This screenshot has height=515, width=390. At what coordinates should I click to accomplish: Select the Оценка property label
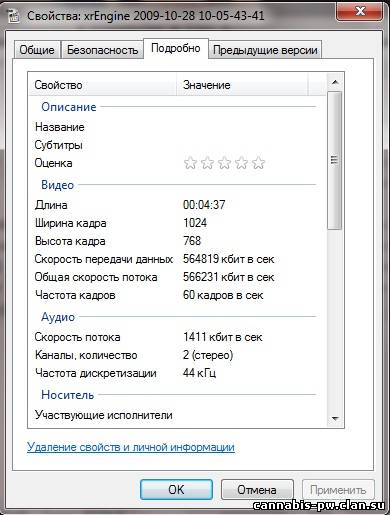(53, 163)
